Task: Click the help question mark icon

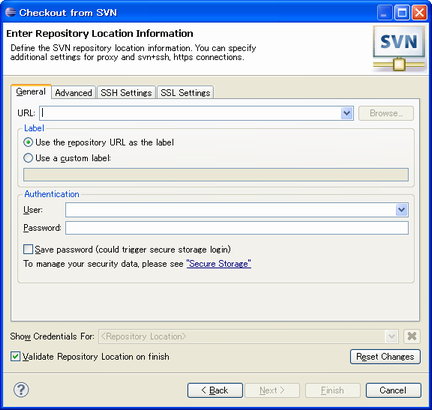Action: coord(21,389)
